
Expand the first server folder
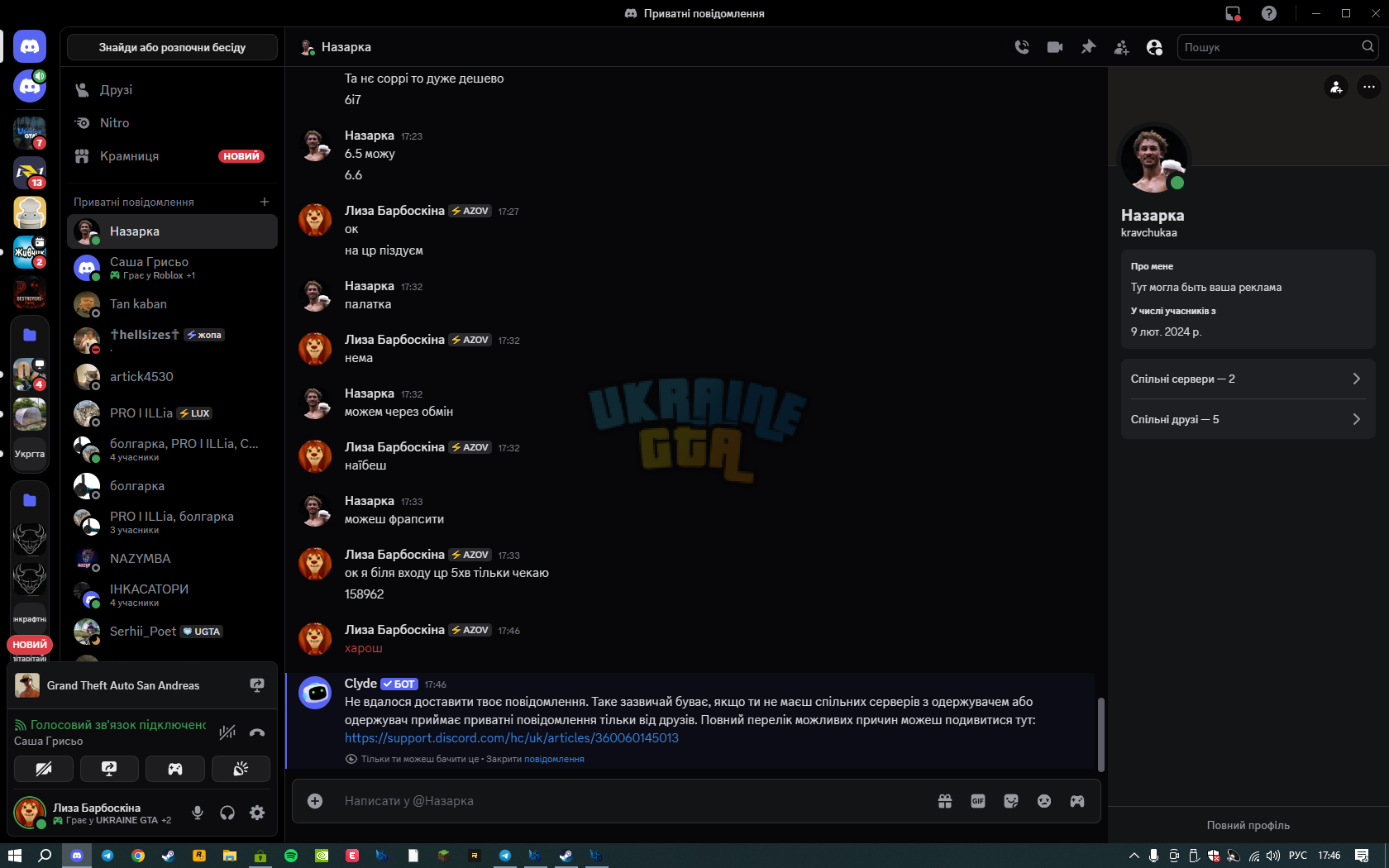pyautogui.click(x=30, y=335)
